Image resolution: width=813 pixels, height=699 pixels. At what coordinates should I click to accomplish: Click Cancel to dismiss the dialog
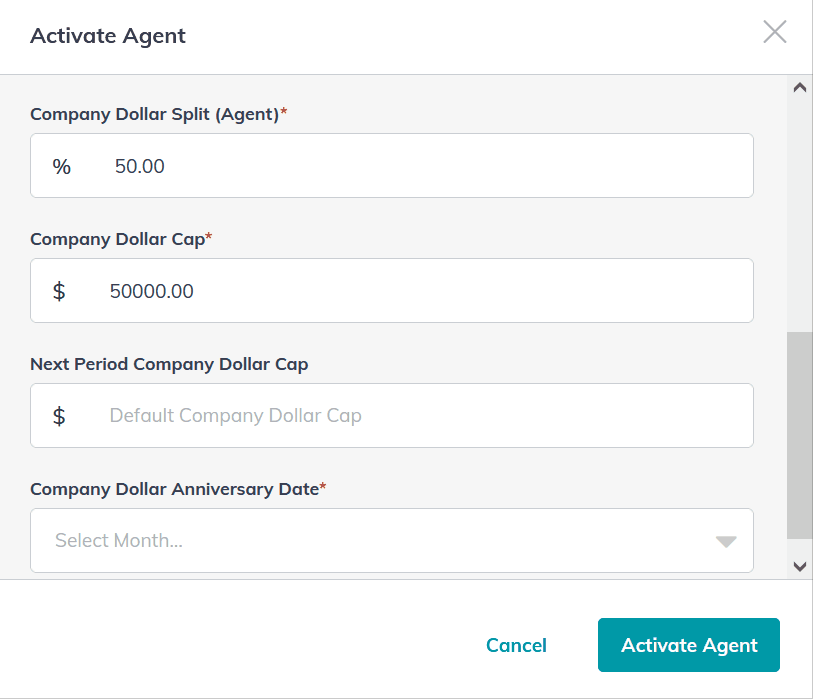point(516,645)
